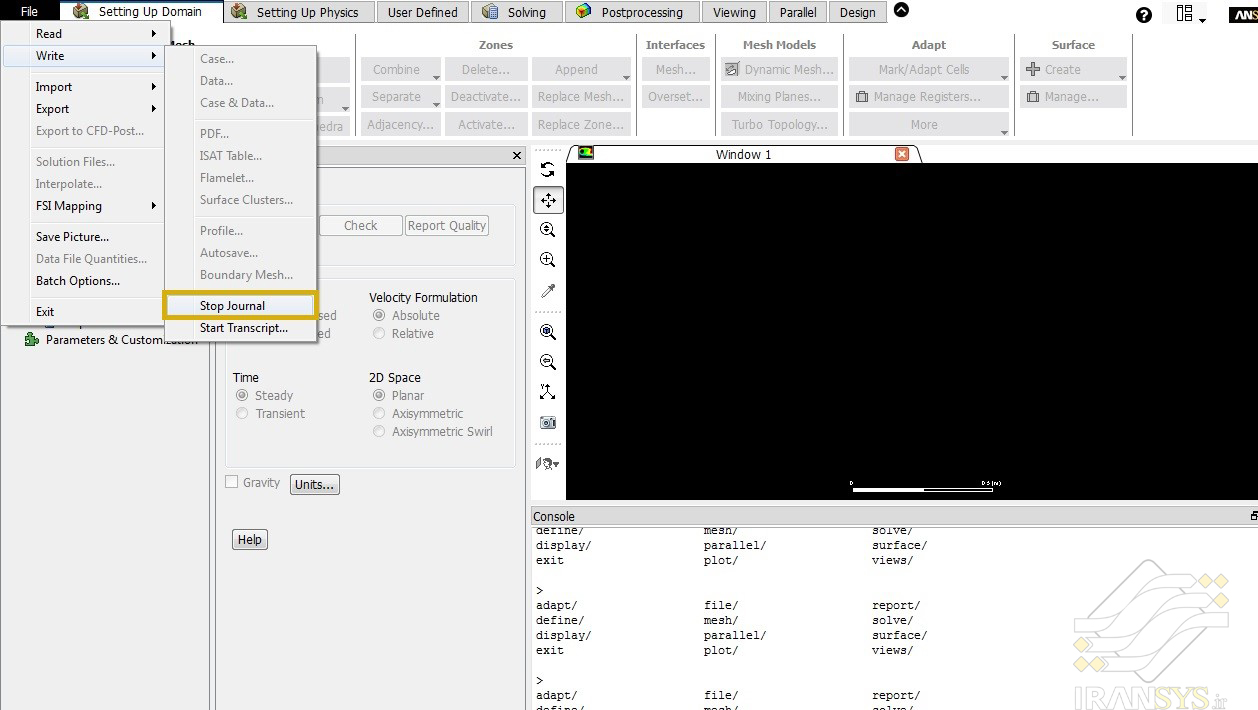This screenshot has height=710, width=1258.
Task: Click the help question mark icon
Action: tap(1144, 15)
